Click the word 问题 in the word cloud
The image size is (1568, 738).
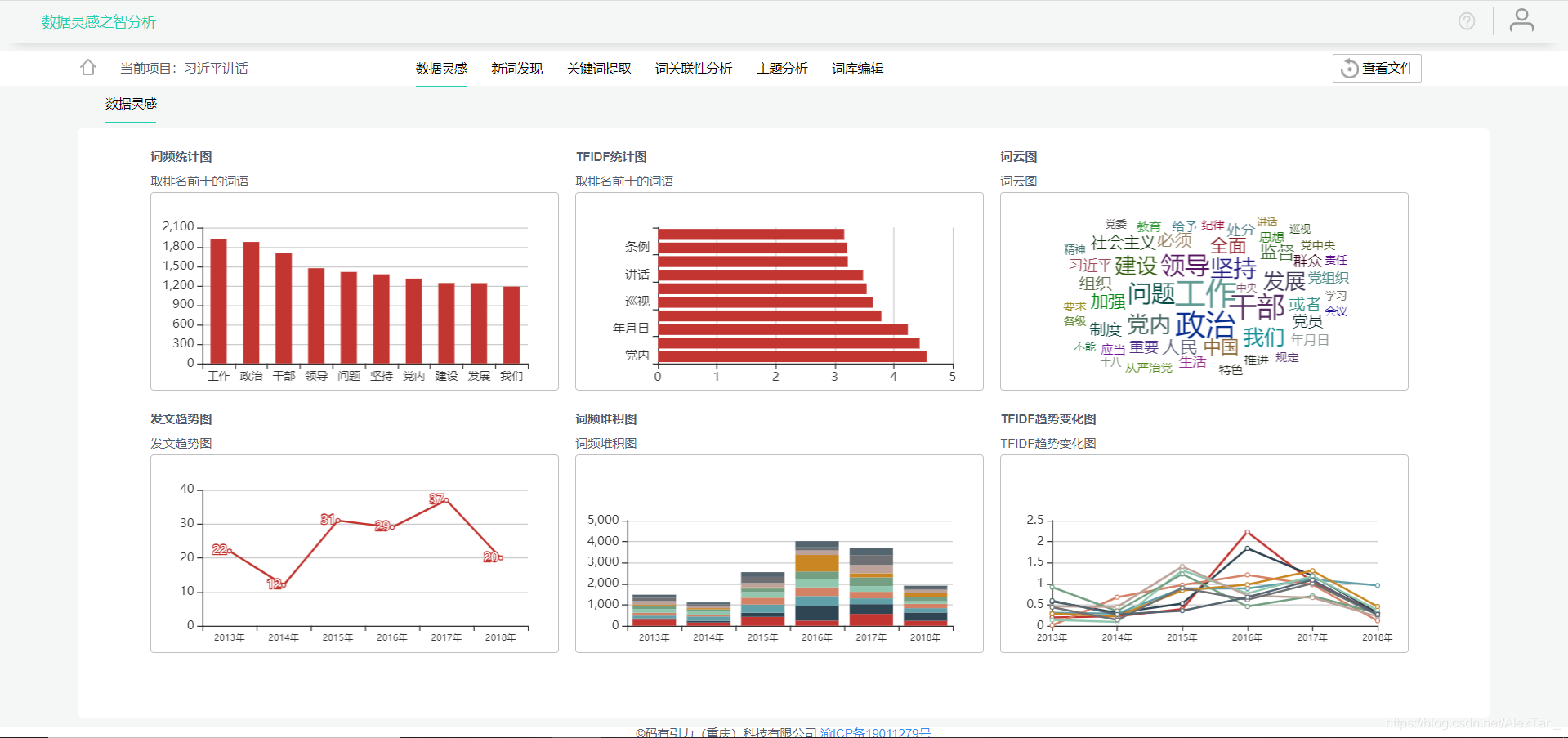click(x=1151, y=293)
